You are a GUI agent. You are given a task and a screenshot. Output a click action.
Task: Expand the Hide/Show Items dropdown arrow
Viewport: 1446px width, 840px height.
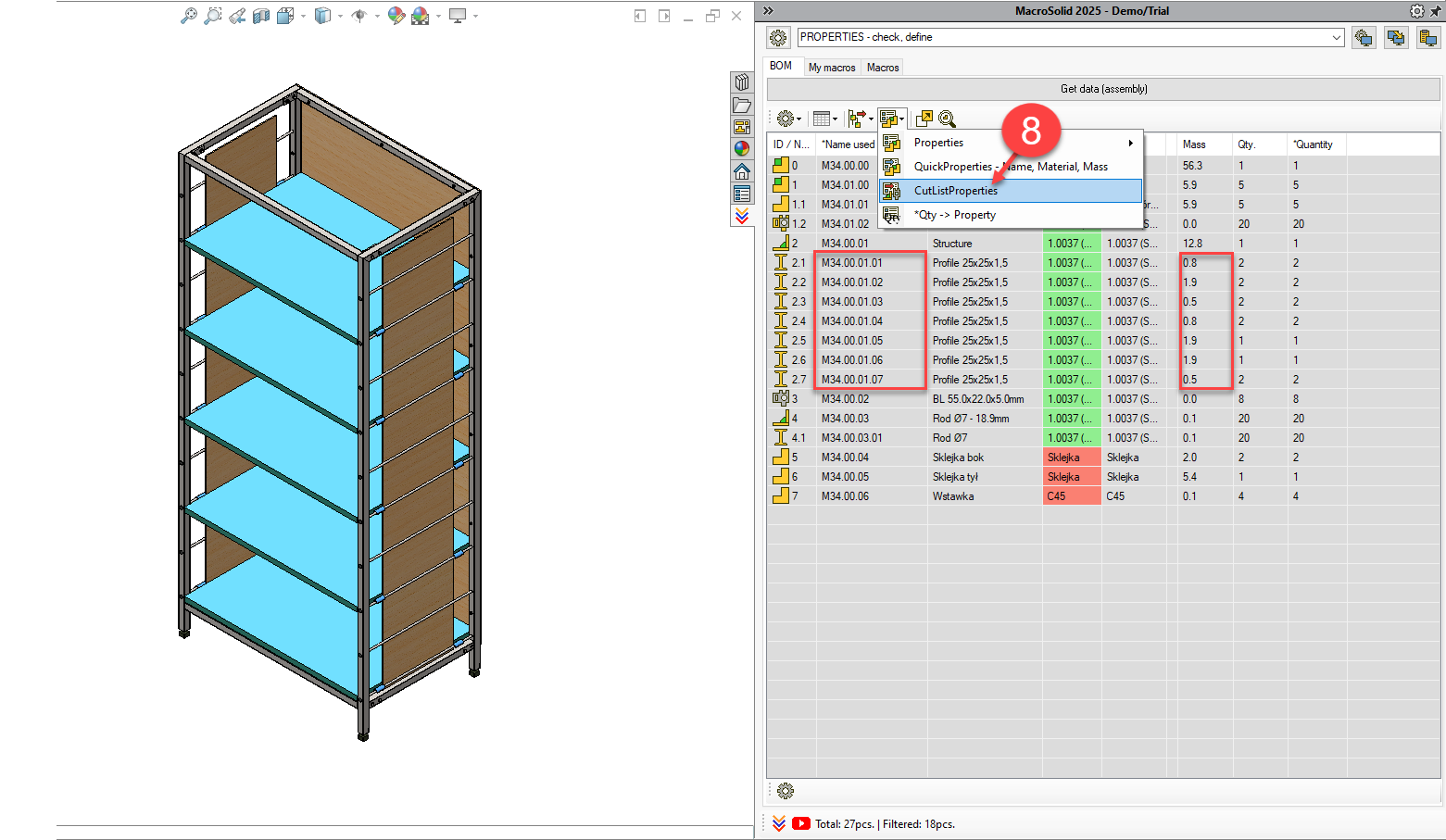pyautogui.click(x=377, y=17)
